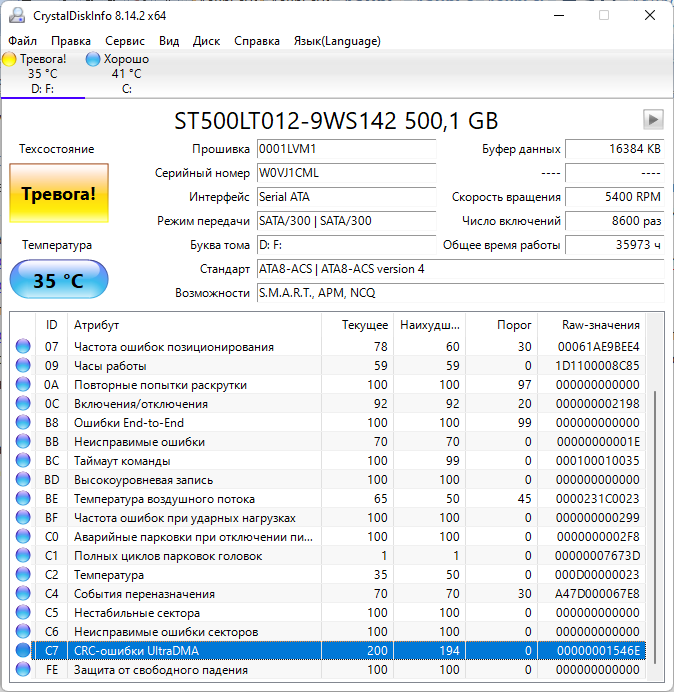Click the Прошивка field 0001LVM1
Image resolution: width=674 pixels, height=692 pixels.
coord(346,149)
